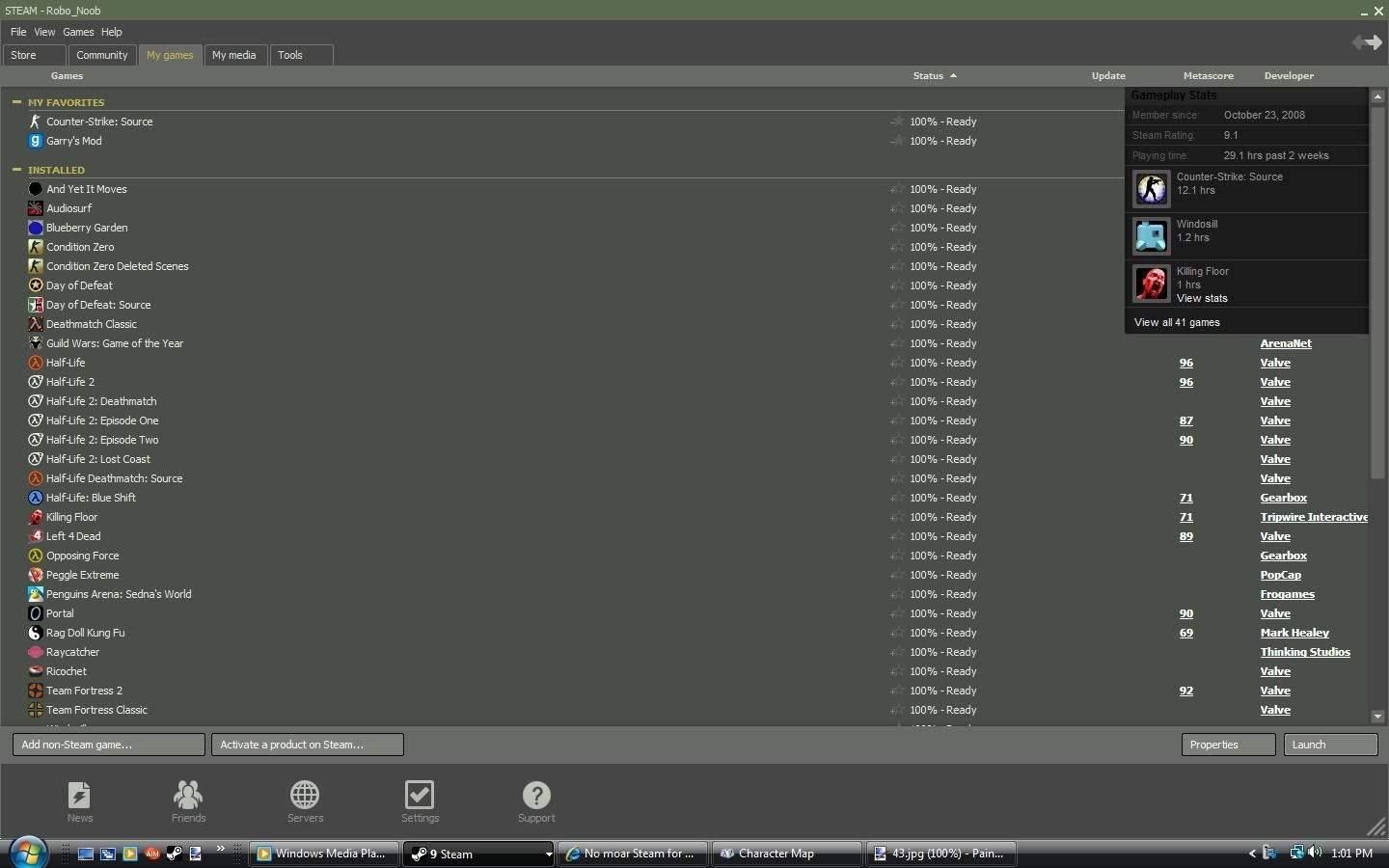Open the Help menu
Screen dimensions: 1389x868
click(112, 32)
